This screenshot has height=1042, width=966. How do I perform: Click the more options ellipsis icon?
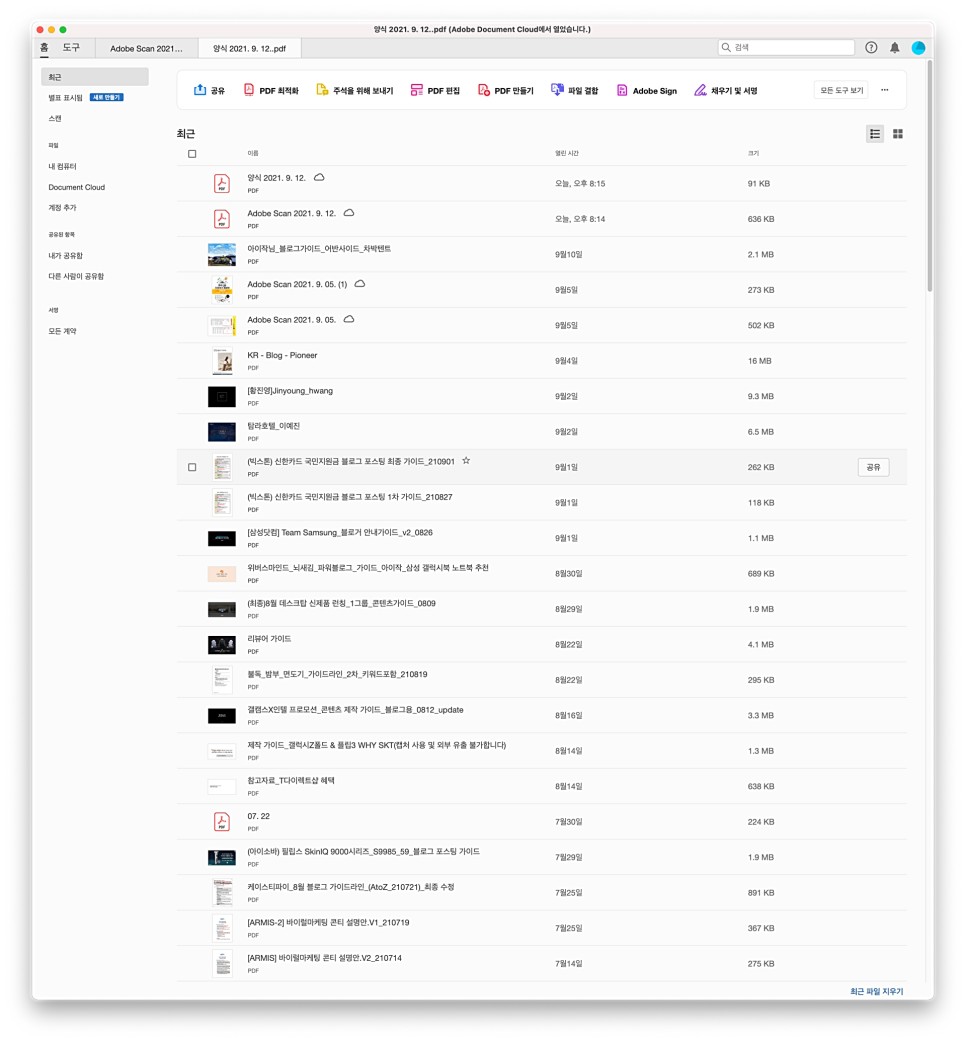point(884,90)
